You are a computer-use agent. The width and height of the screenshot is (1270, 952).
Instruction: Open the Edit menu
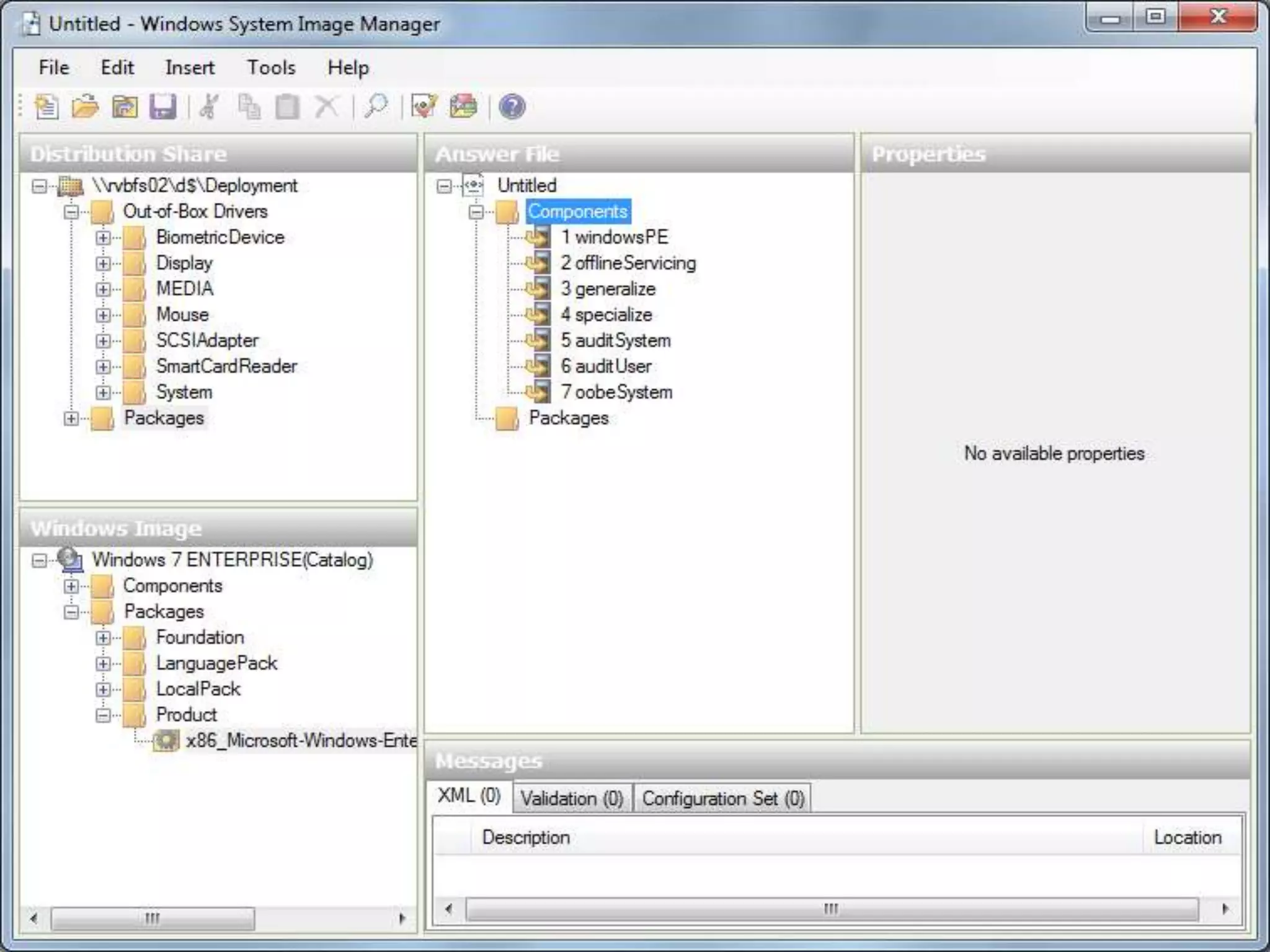pyautogui.click(x=117, y=67)
